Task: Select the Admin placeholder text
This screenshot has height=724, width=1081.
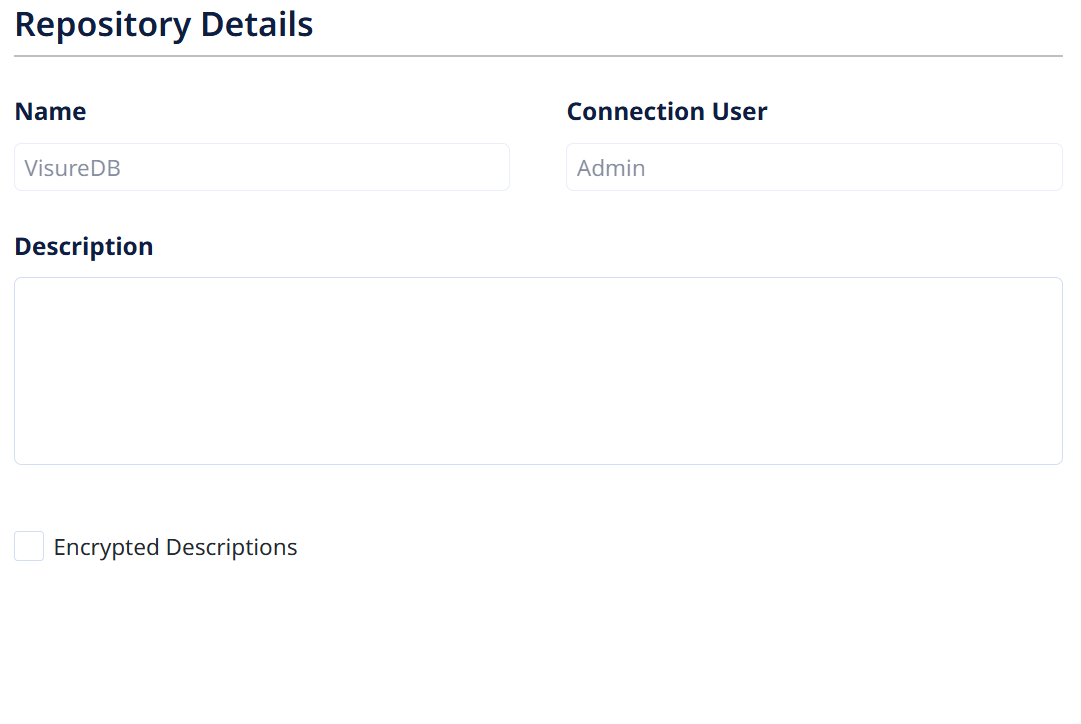Action: tap(611, 168)
